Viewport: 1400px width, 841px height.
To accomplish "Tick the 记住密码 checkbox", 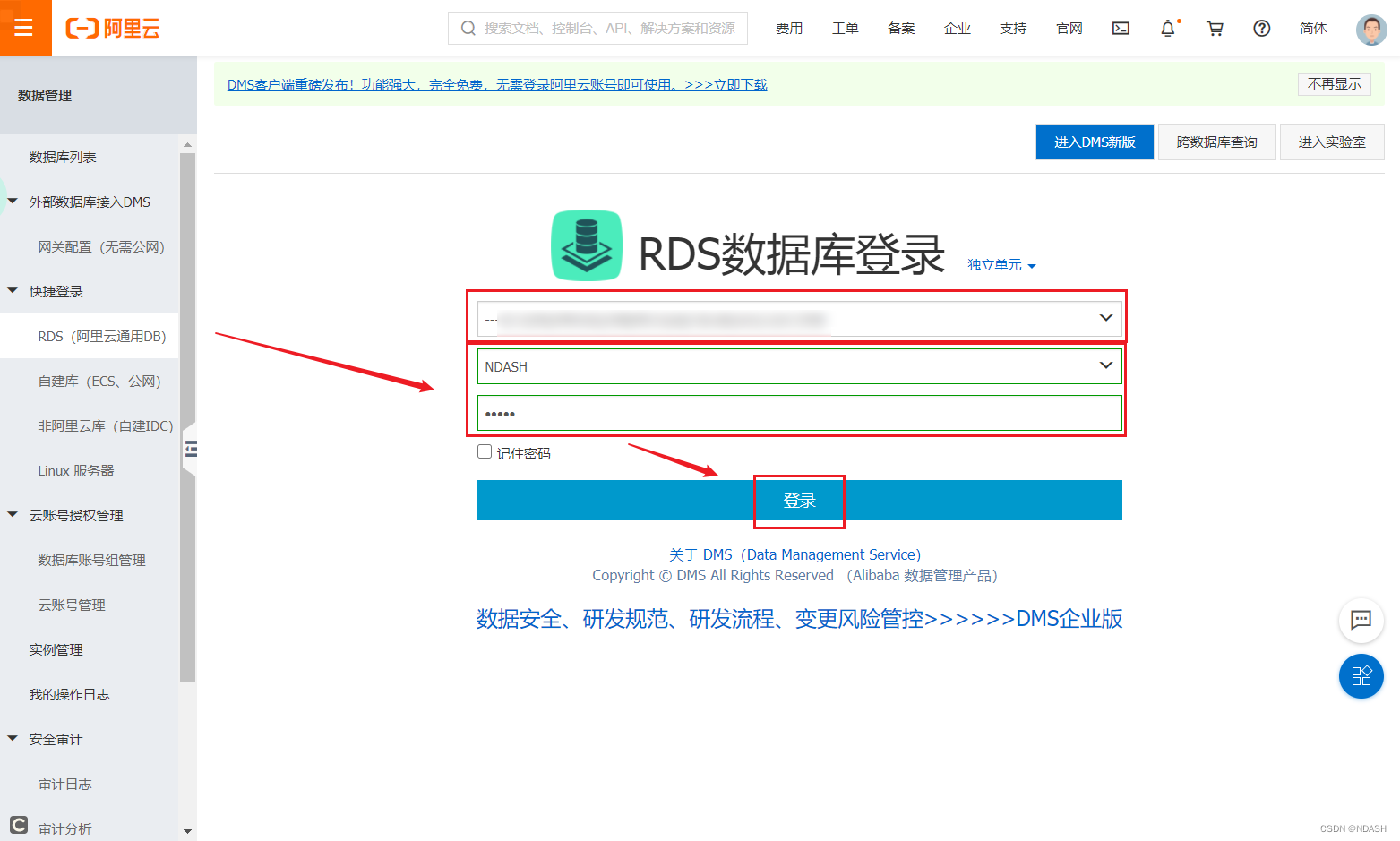I will (x=485, y=452).
